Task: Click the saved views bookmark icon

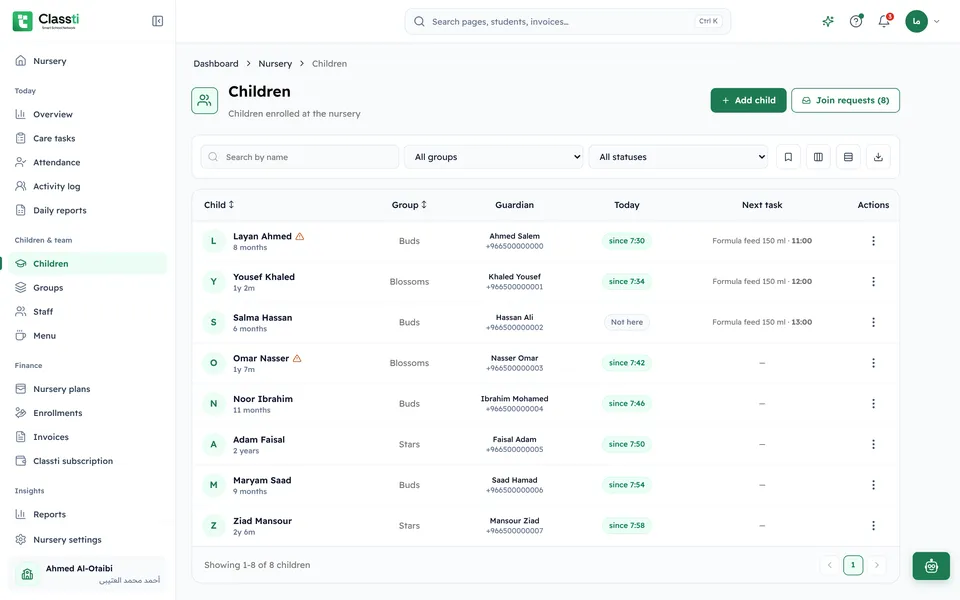Action: click(788, 157)
